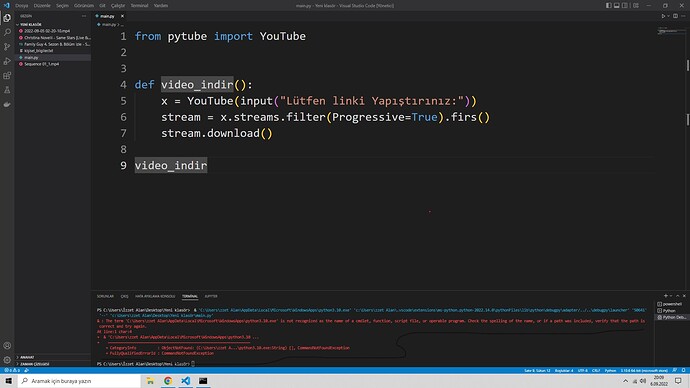
Task: Open the Manage gear icon
Action: [7, 360]
